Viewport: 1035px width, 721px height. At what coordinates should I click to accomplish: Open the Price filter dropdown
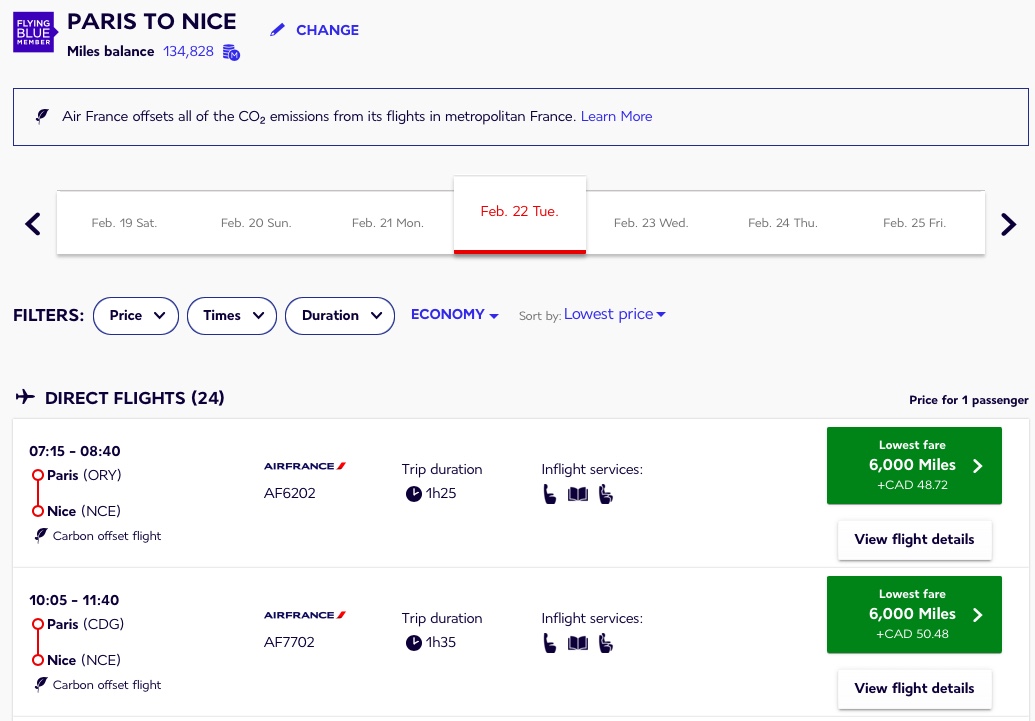click(x=136, y=316)
